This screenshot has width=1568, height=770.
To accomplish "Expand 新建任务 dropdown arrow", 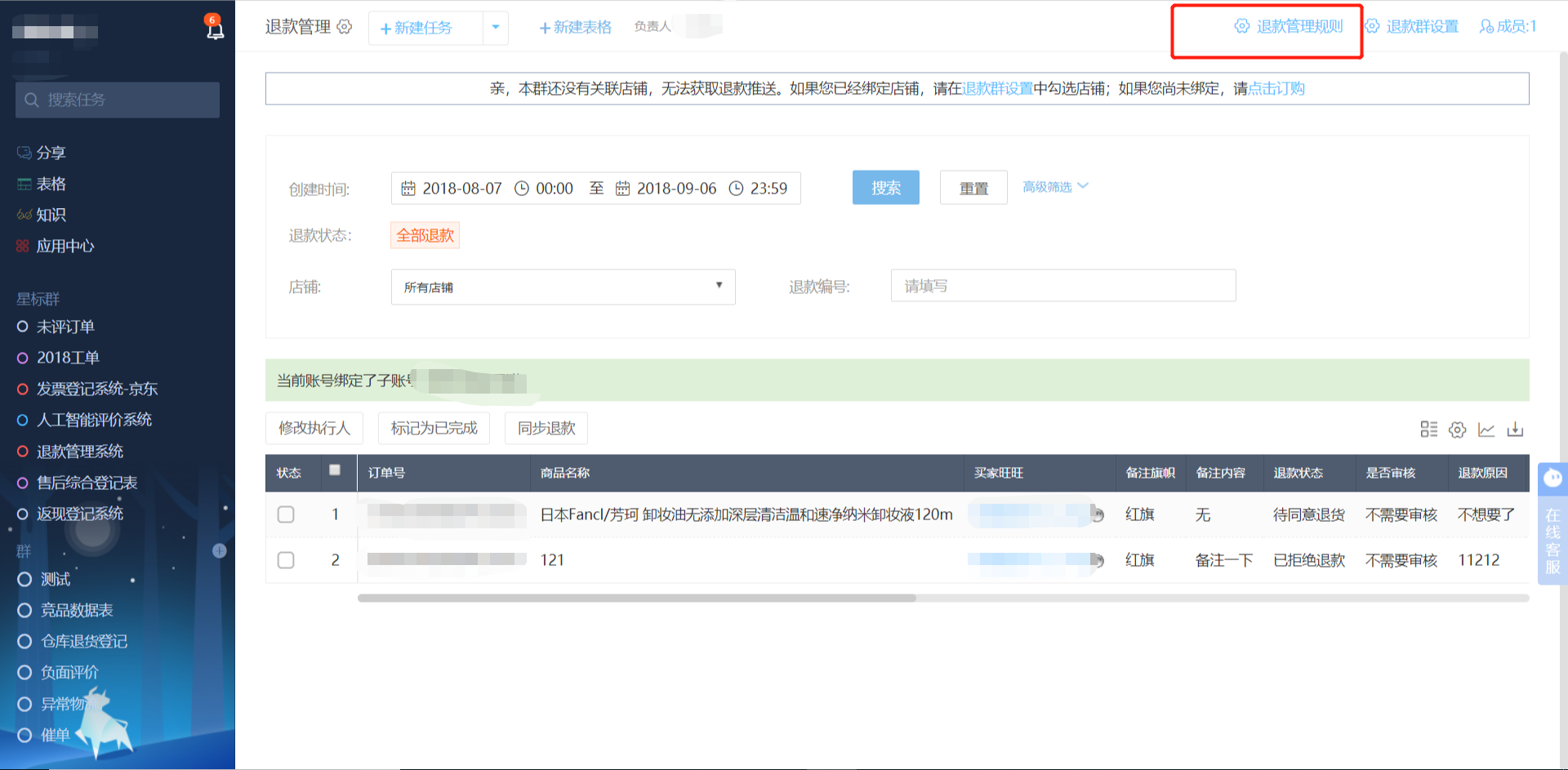I will 496,28.
